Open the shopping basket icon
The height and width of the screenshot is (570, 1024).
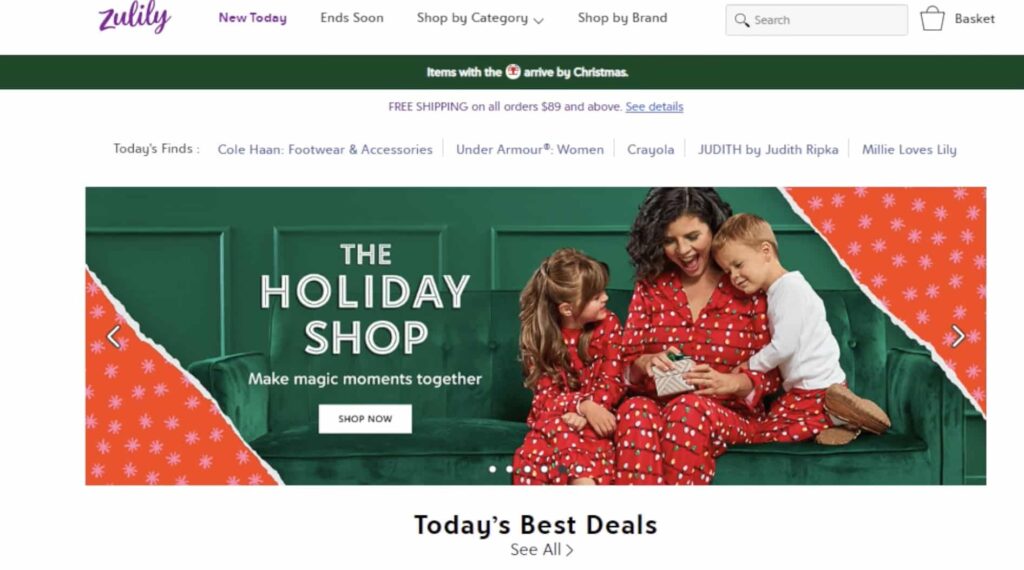[932, 19]
